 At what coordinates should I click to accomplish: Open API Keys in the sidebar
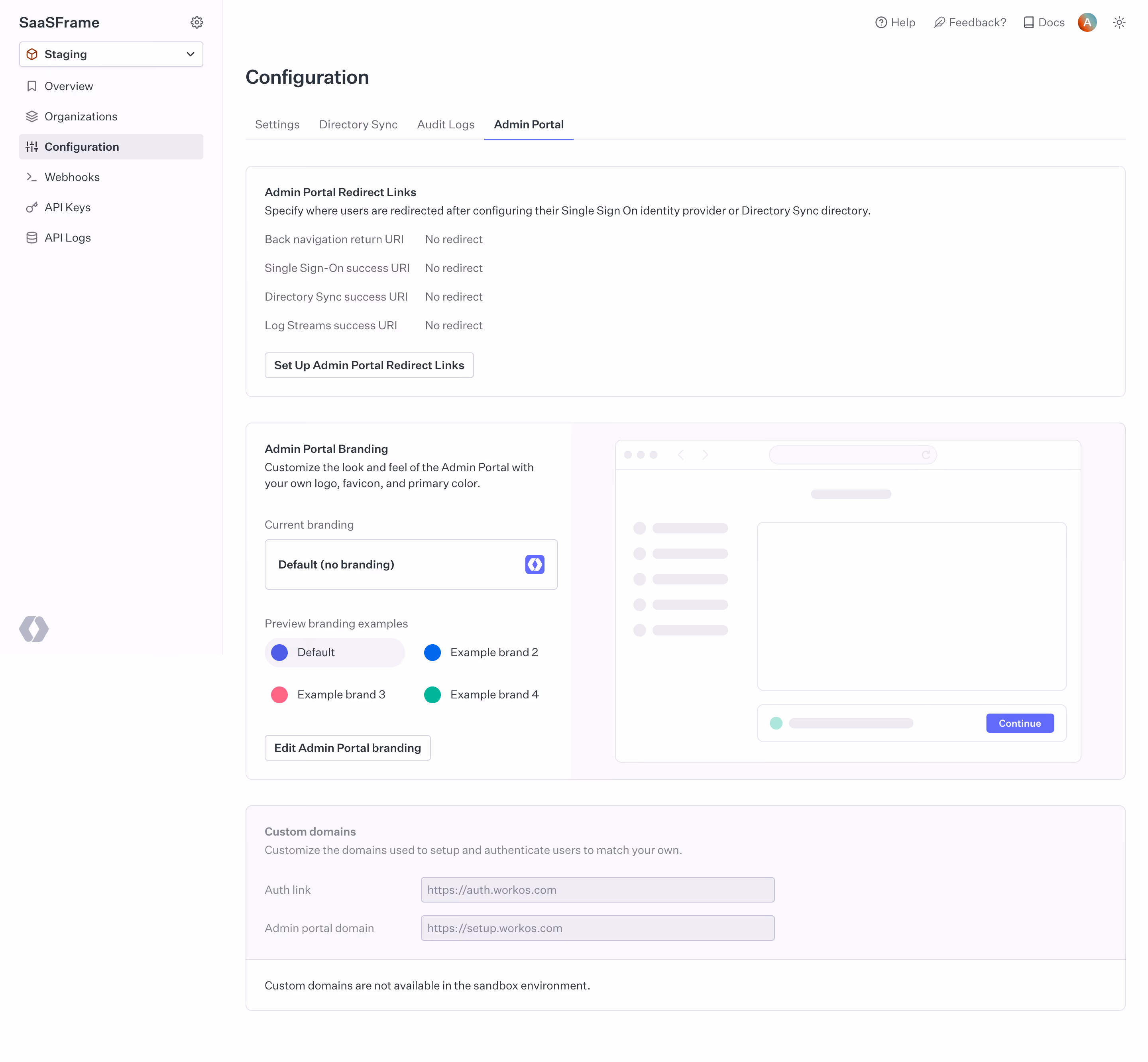click(x=111, y=207)
